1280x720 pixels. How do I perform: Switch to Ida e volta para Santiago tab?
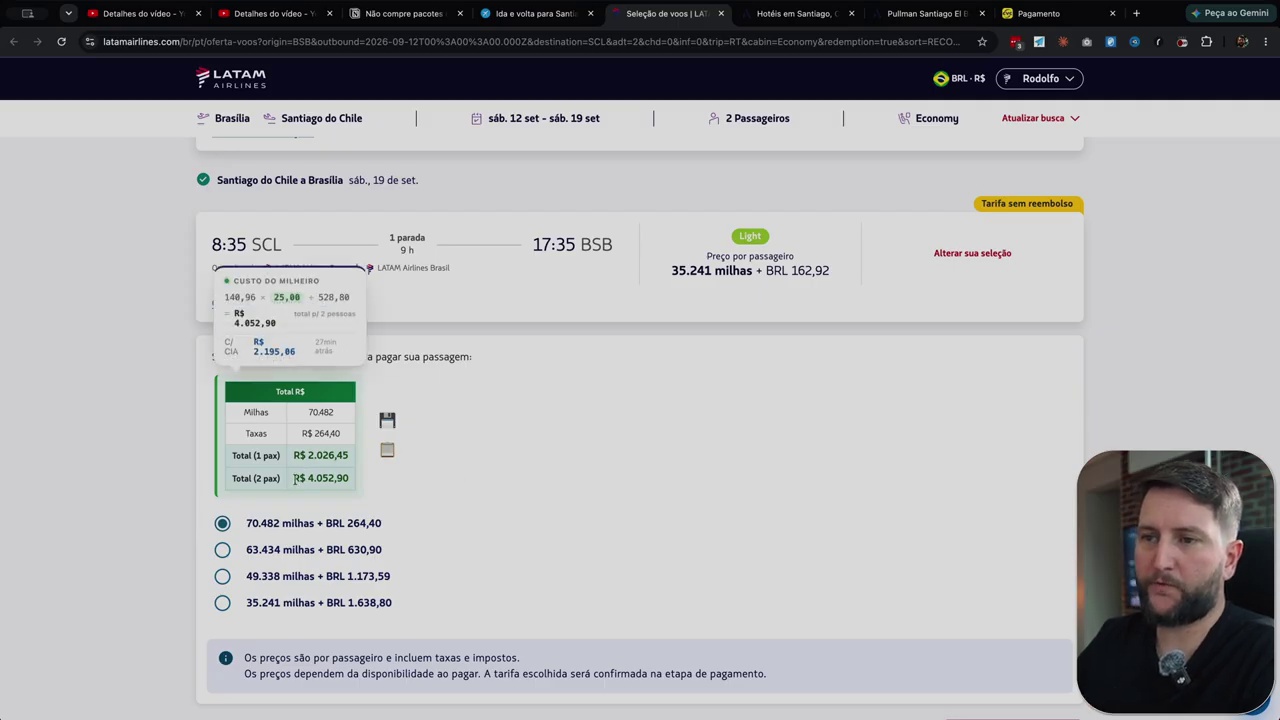538,13
